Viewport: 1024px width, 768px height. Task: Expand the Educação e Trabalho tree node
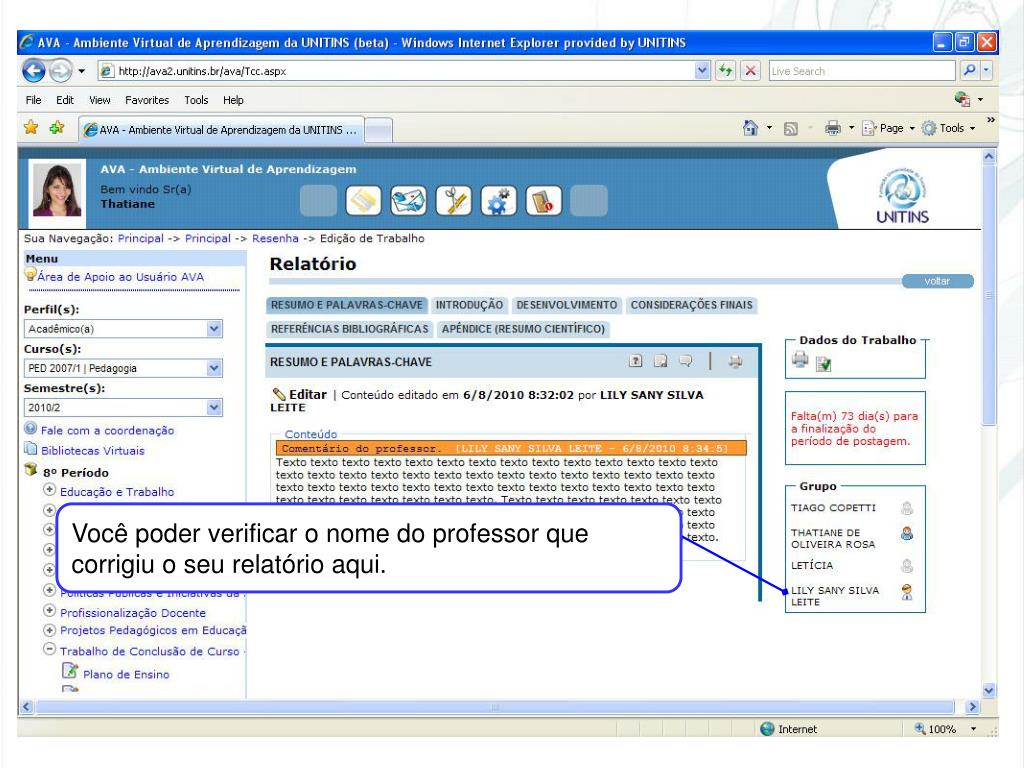pyautogui.click(x=49, y=489)
